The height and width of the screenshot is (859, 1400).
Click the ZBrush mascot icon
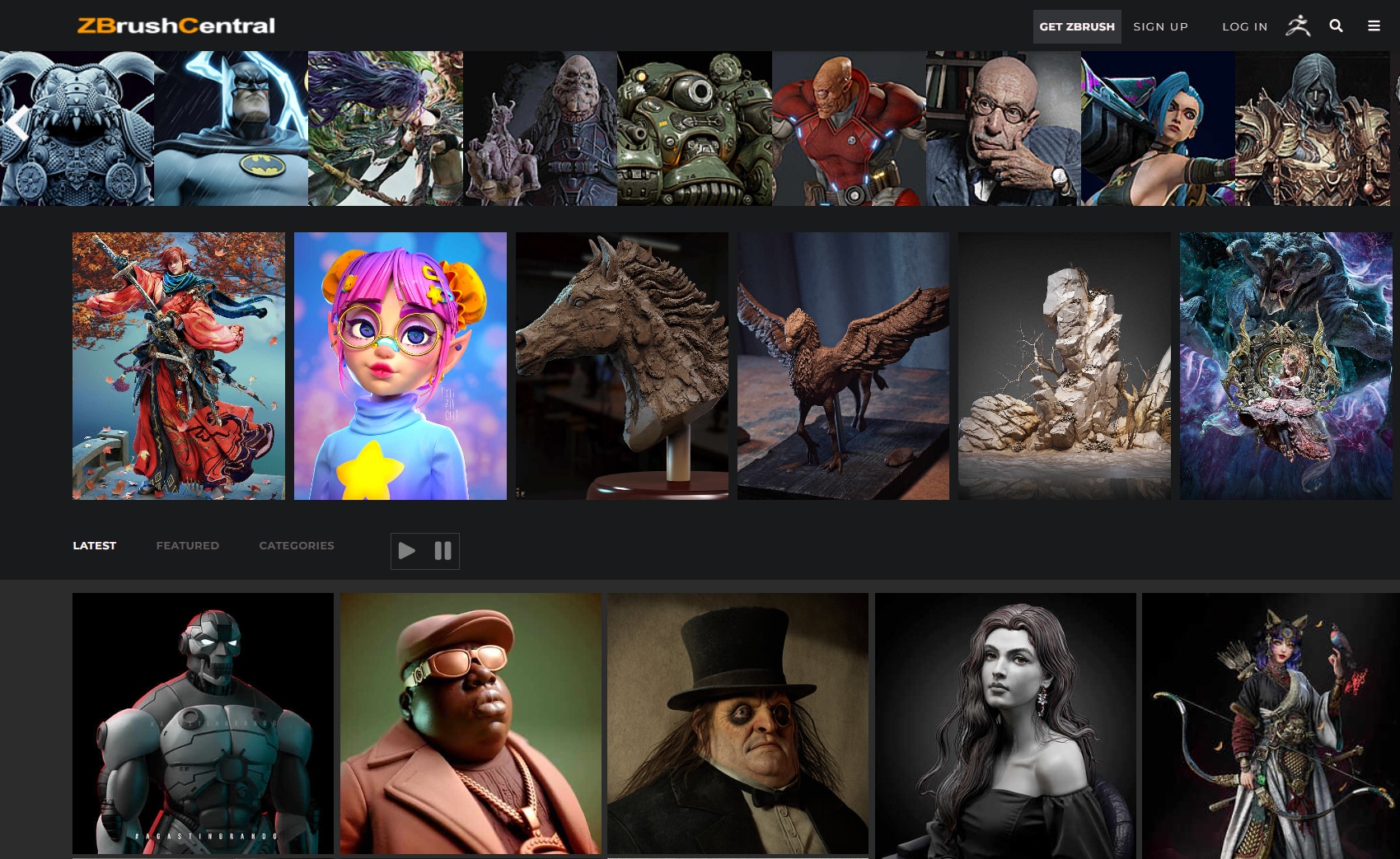pos(1298,26)
